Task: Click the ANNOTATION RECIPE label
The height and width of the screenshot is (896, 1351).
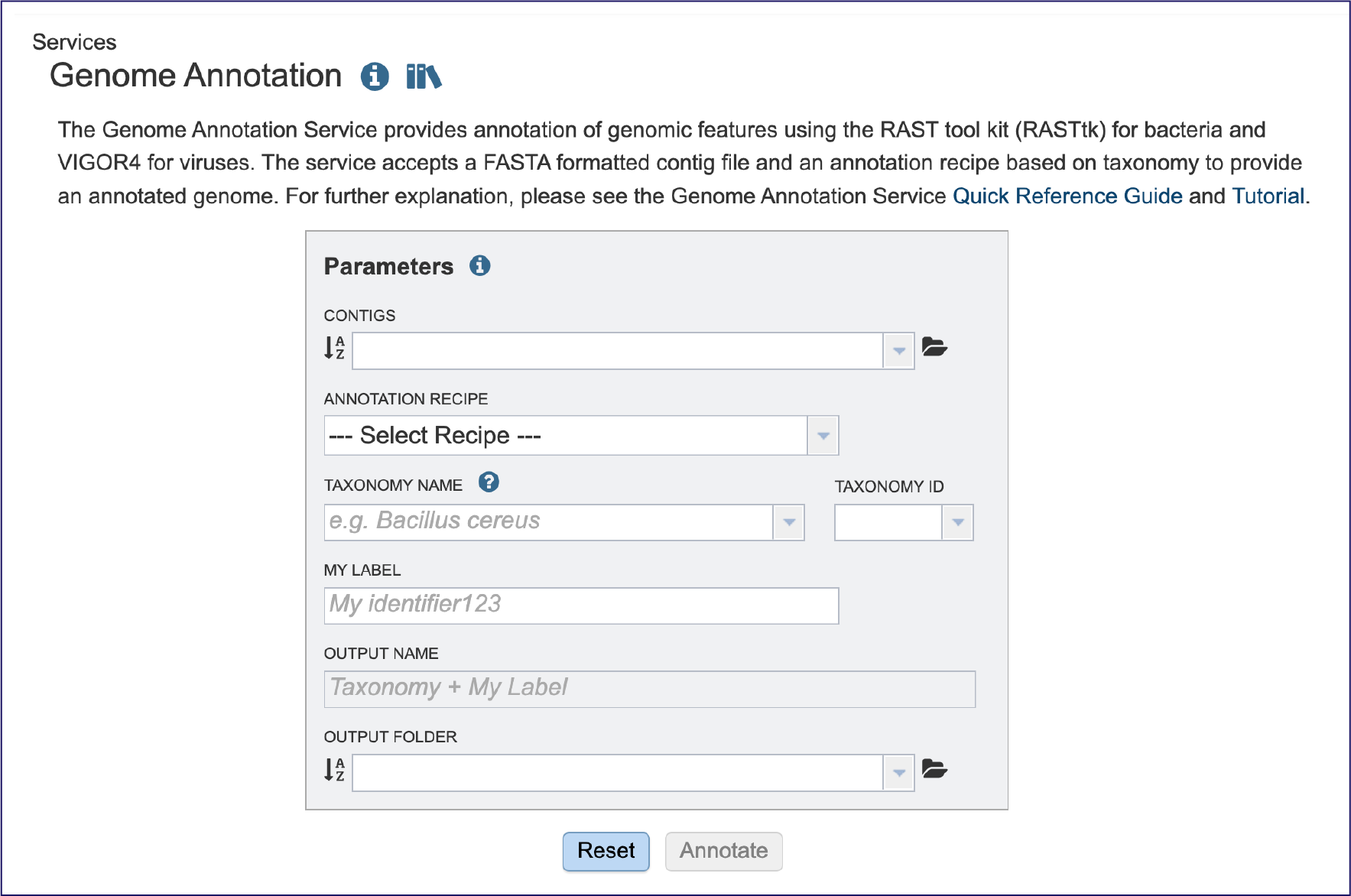Action: pos(406,399)
